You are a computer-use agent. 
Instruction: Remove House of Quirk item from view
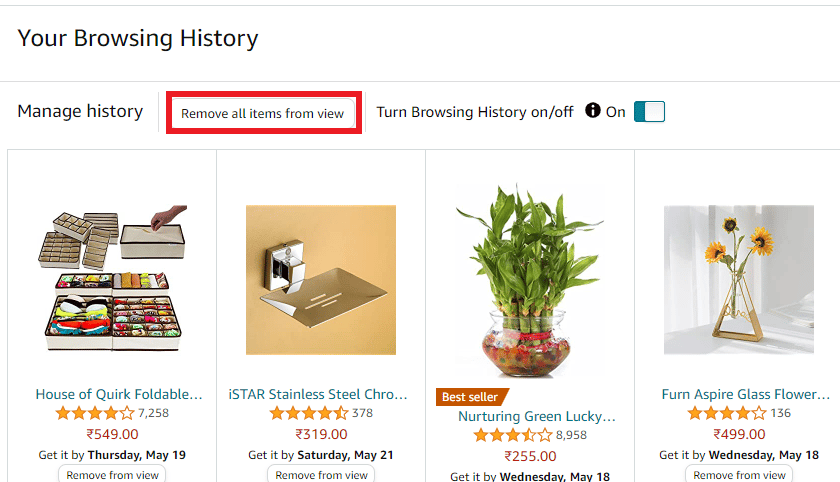(112, 475)
